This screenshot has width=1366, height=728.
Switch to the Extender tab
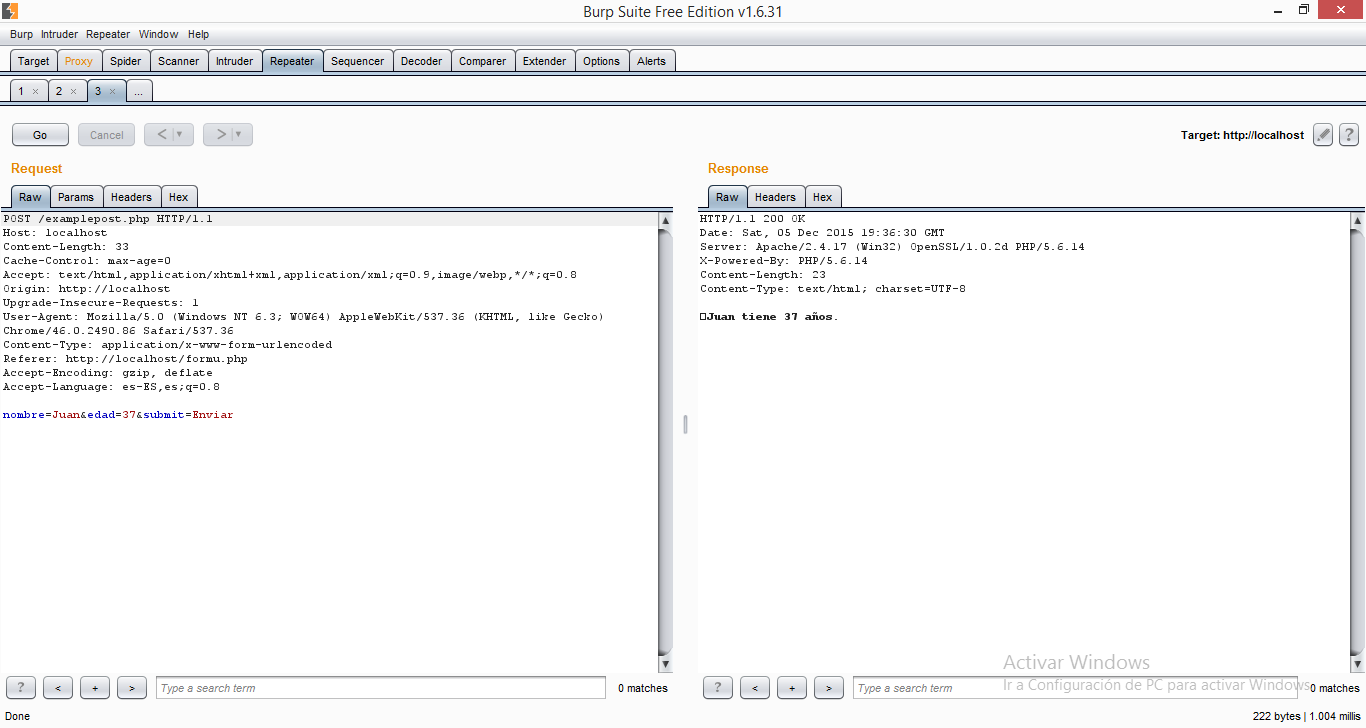pos(545,61)
